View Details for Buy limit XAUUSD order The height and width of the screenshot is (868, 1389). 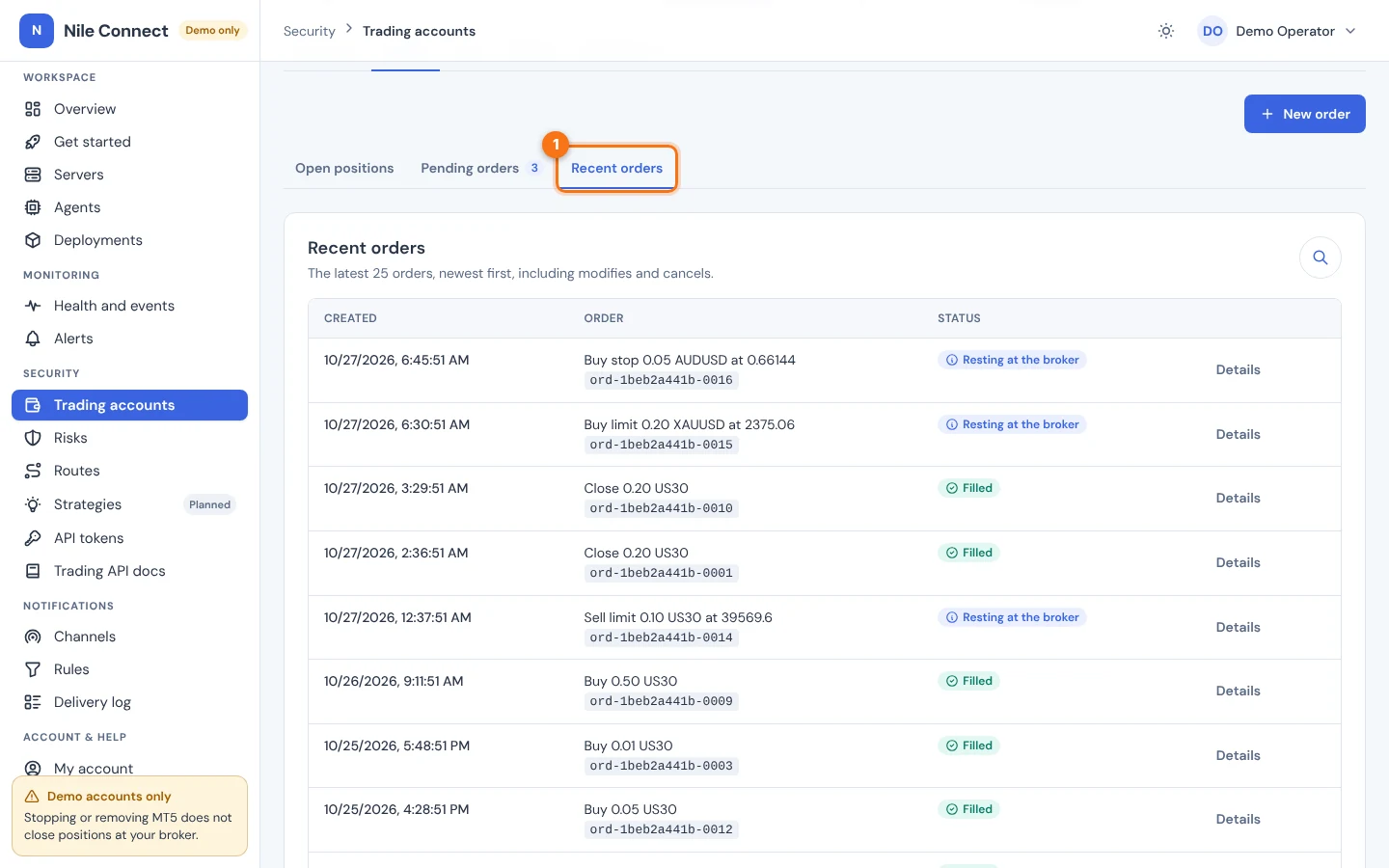tap(1238, 435)
